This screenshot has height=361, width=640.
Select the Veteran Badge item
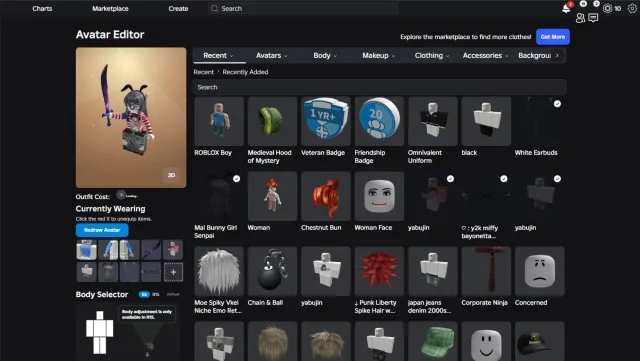(326, 121)
